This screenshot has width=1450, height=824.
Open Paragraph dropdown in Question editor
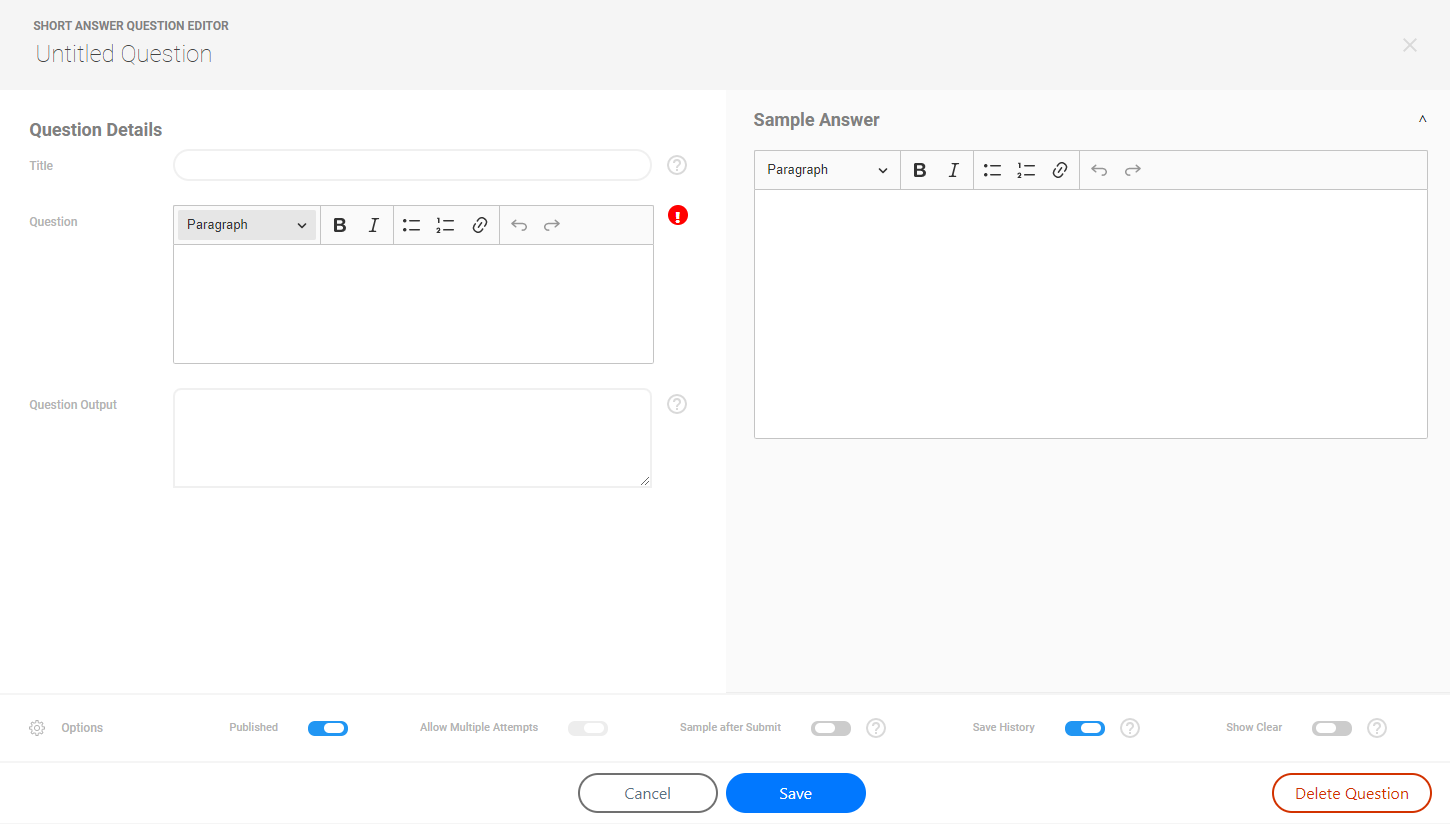(247, 225)
